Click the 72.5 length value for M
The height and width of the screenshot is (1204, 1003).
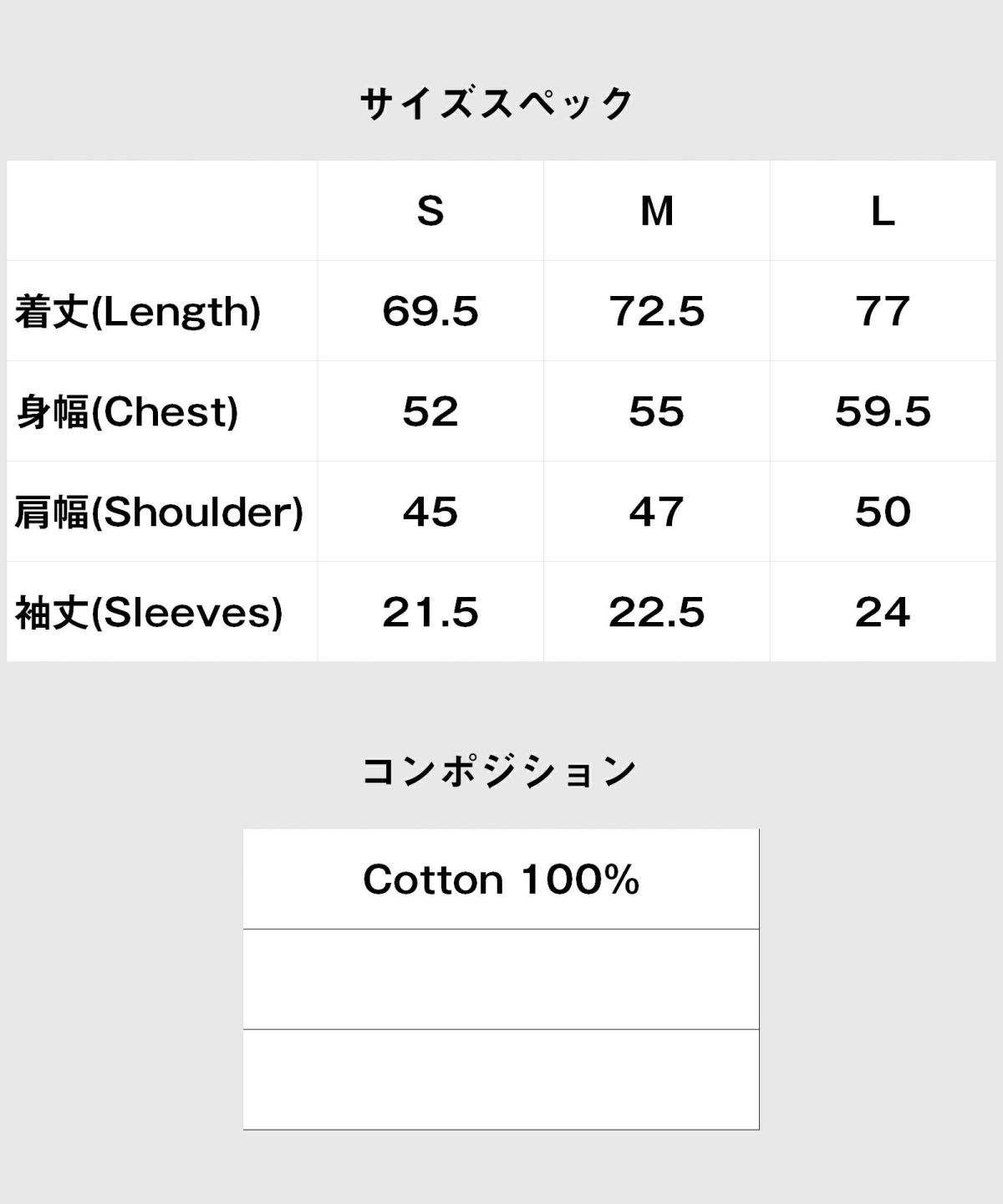pyautogui.click(x=657, y=312)
